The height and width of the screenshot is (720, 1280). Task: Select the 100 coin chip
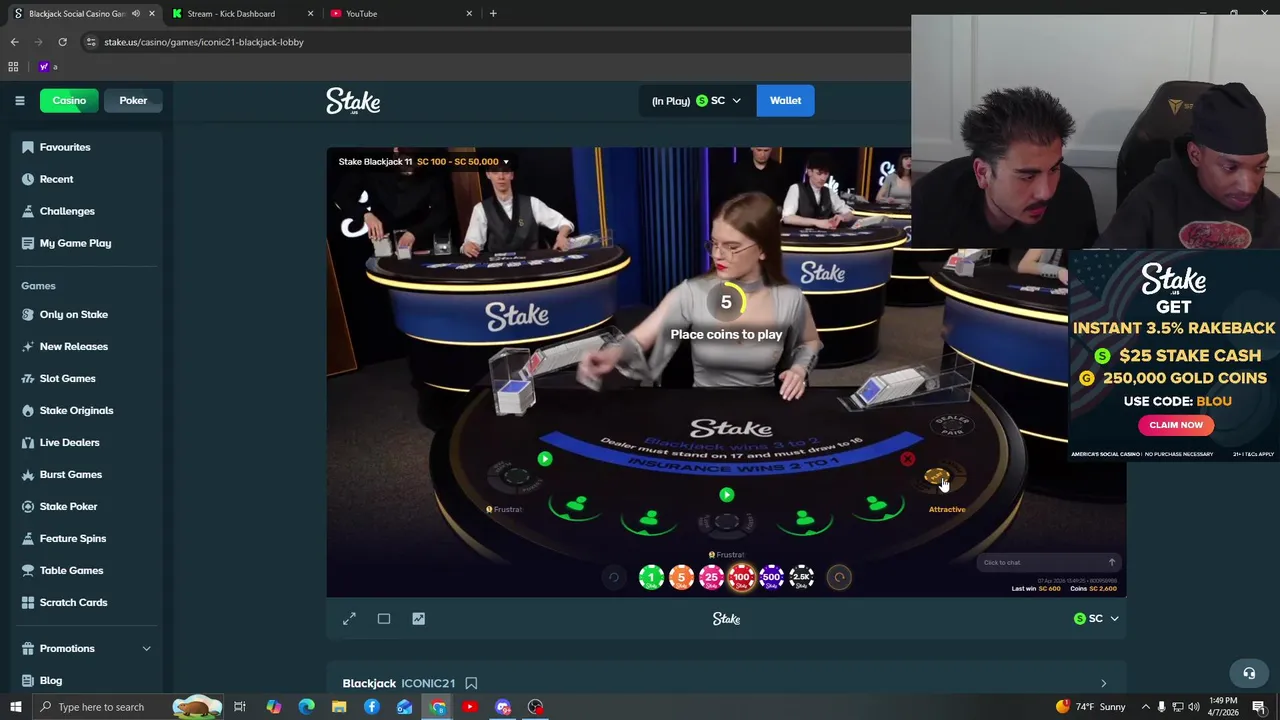(741, 577)
